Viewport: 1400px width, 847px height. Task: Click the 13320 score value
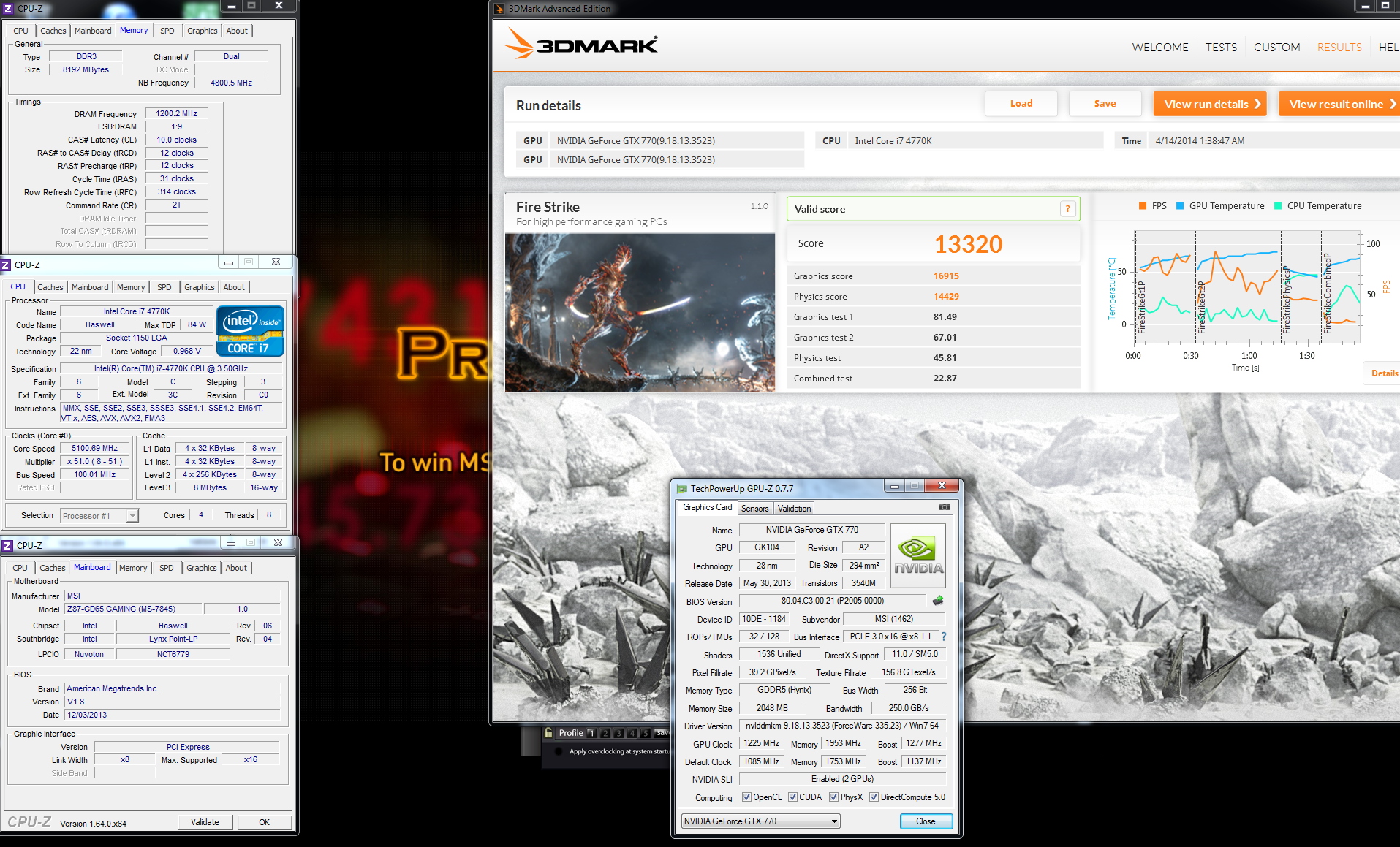click(x=968, y=244)
